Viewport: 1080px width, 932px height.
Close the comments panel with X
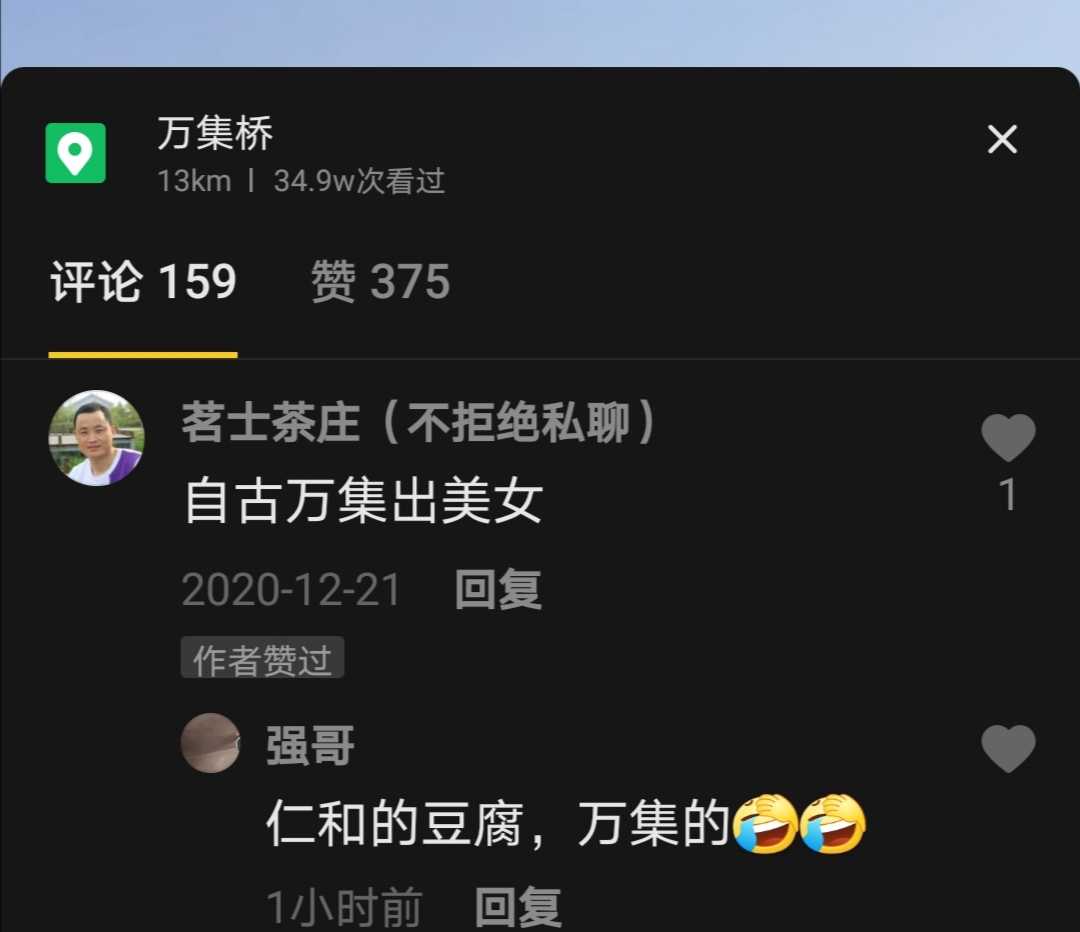click(1002, 139)
